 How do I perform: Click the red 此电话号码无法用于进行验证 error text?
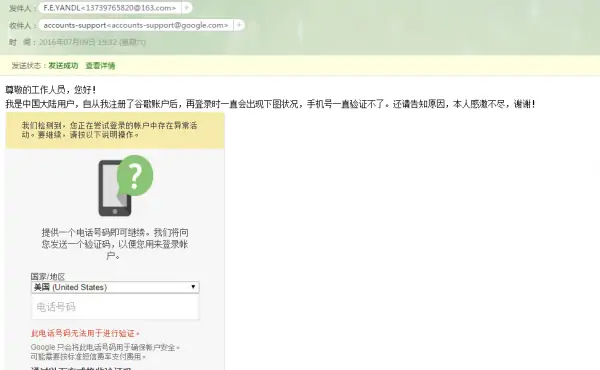(x=85, y=334)
